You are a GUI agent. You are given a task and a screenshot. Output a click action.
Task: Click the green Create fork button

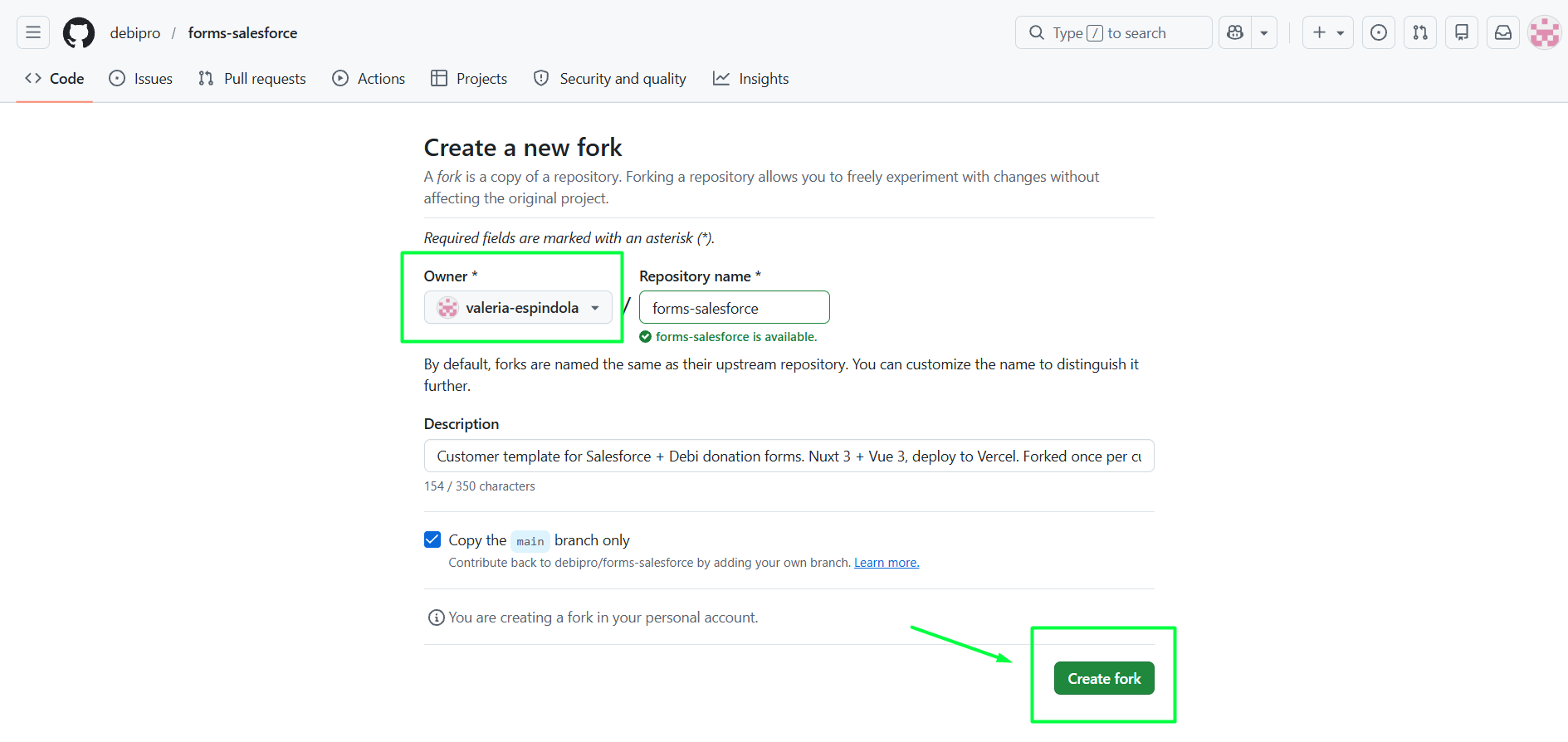click(1104, 678)
